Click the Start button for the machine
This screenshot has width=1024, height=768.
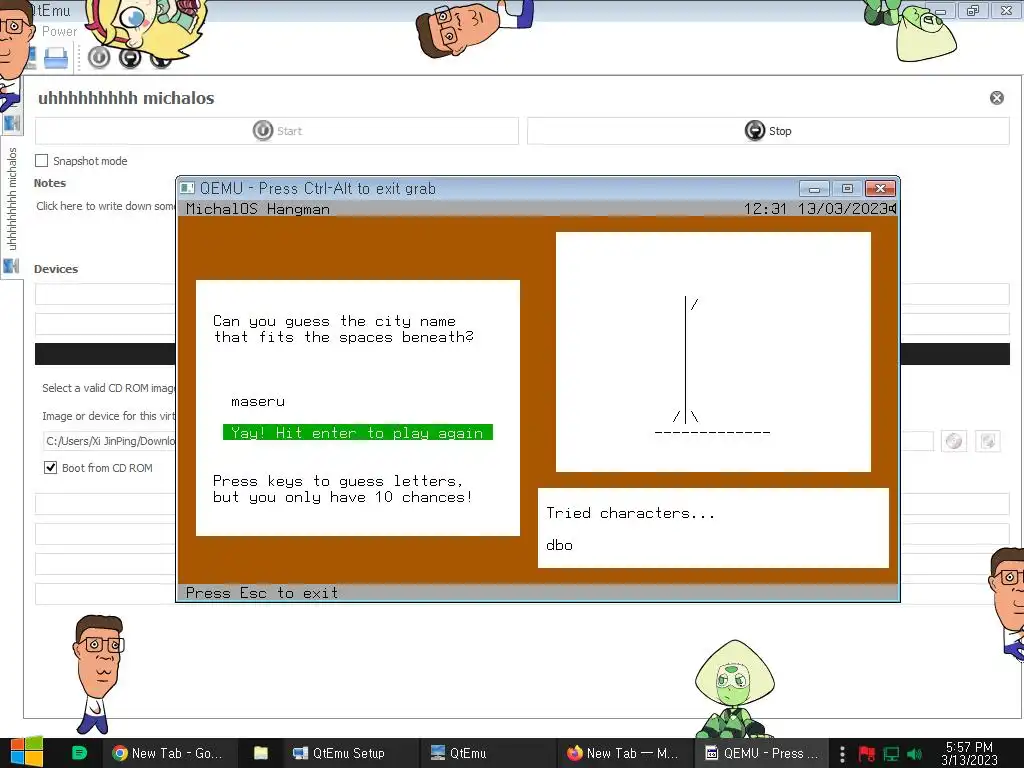click(x=277, y=131)
